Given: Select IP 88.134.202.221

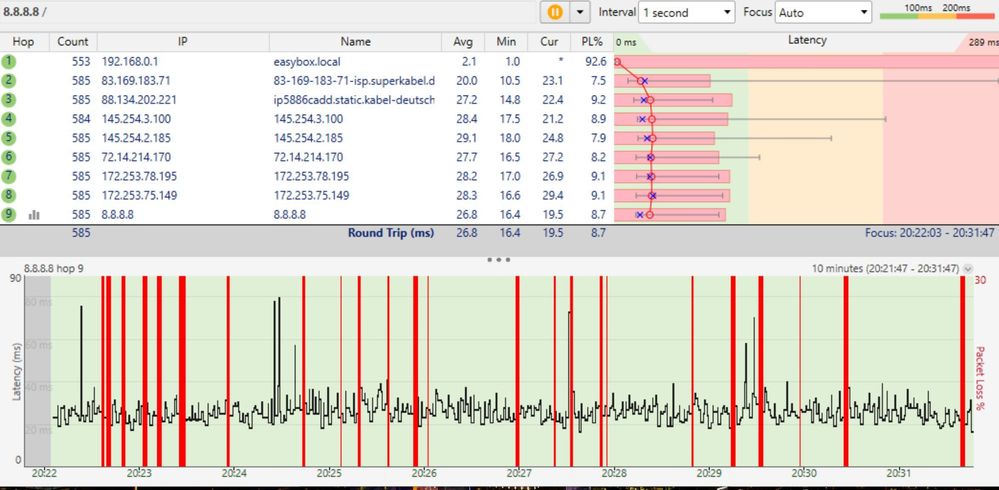Looking at the screenshot, I should [139, 100].
